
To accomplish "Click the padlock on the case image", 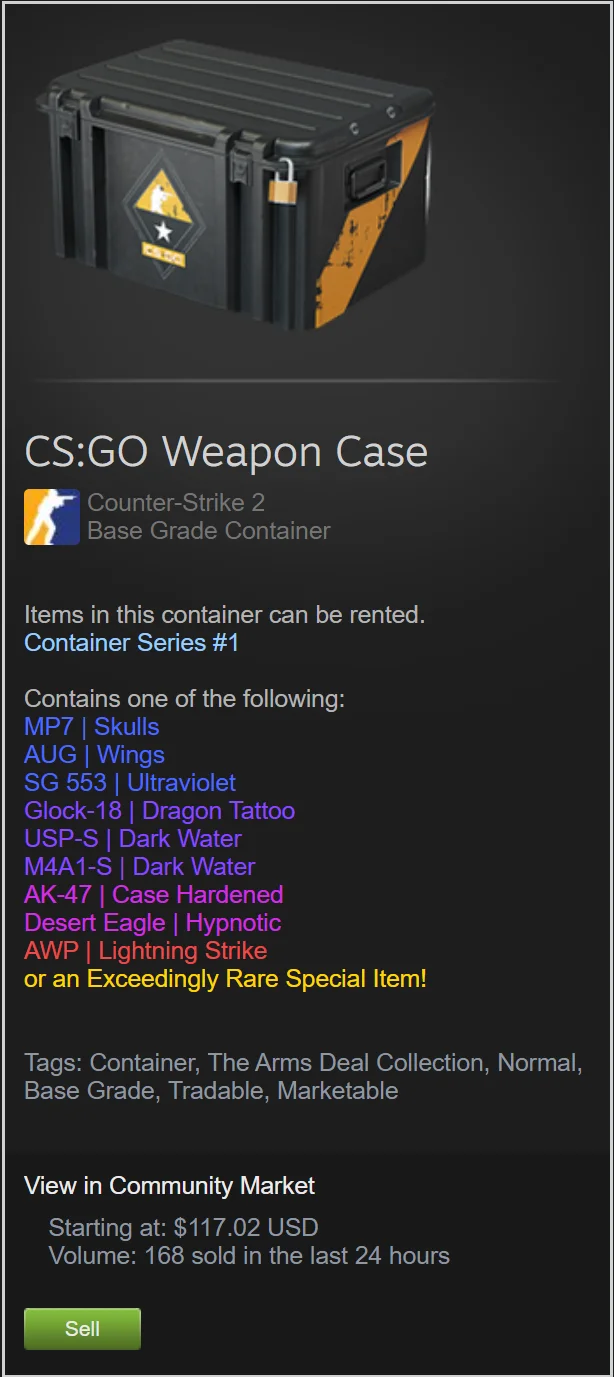I will coord(283,182).
